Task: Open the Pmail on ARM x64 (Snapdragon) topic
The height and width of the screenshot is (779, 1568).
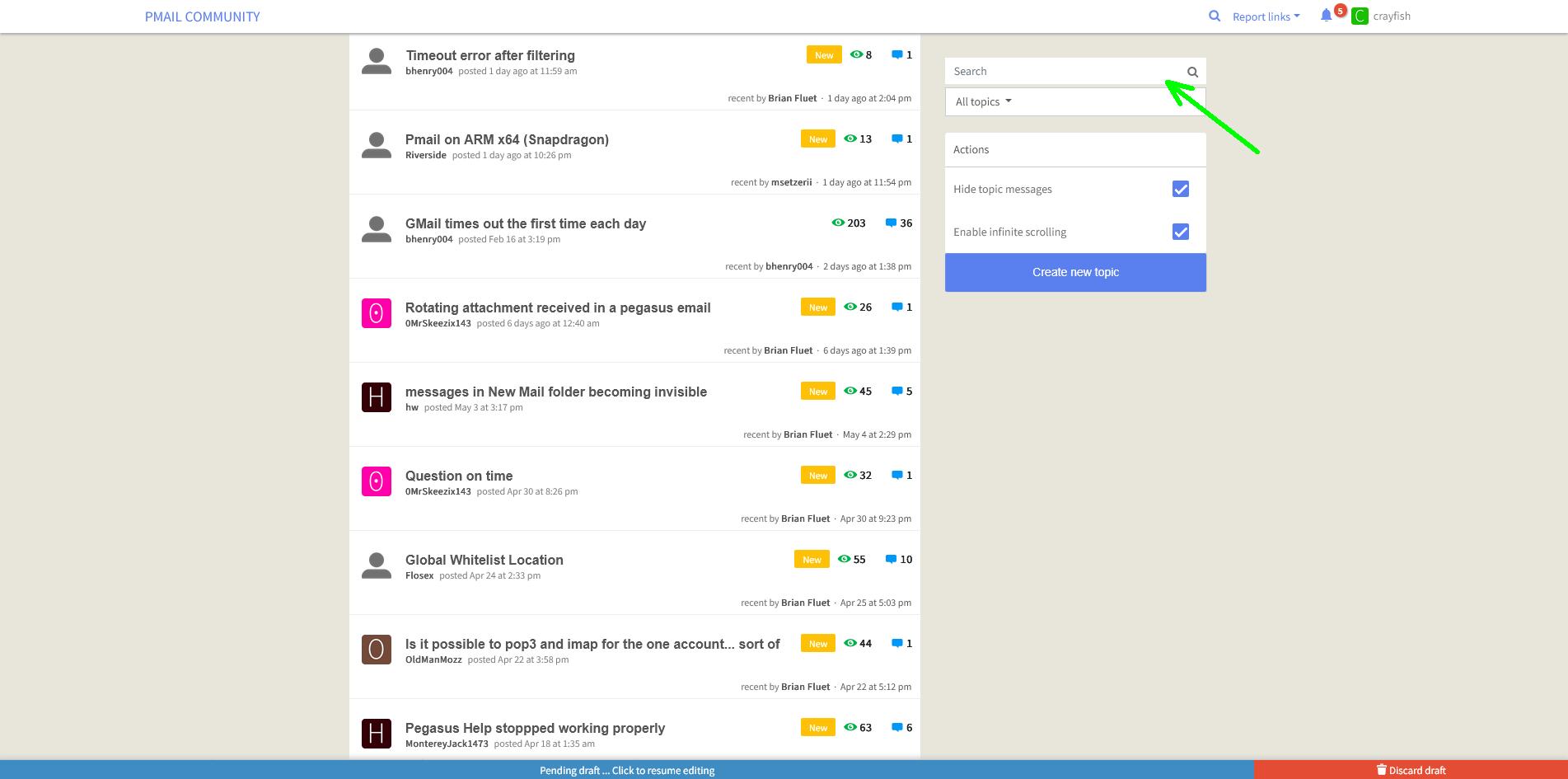Action: click(507, 139)
